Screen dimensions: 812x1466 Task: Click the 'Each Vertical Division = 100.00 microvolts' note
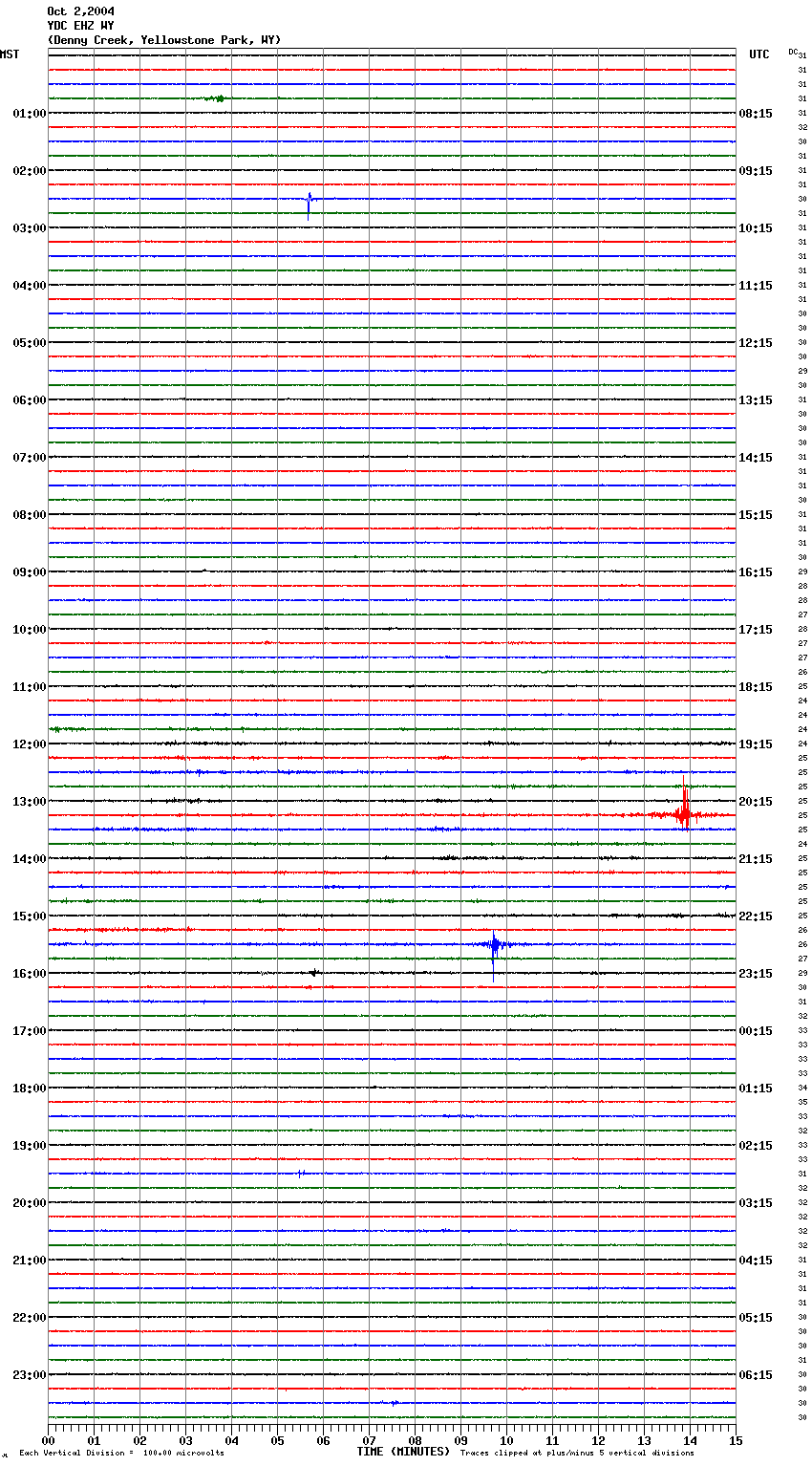(x=121, y=1453)
